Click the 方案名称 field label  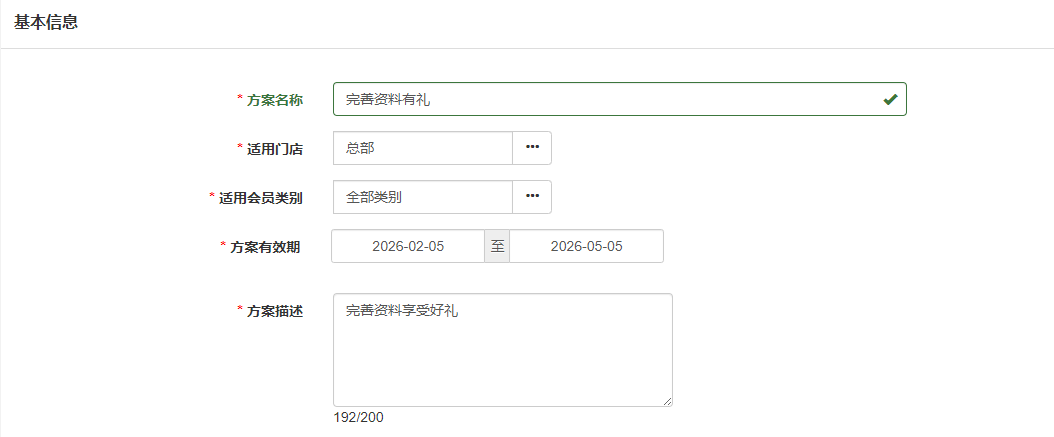(x=275, y=100)
